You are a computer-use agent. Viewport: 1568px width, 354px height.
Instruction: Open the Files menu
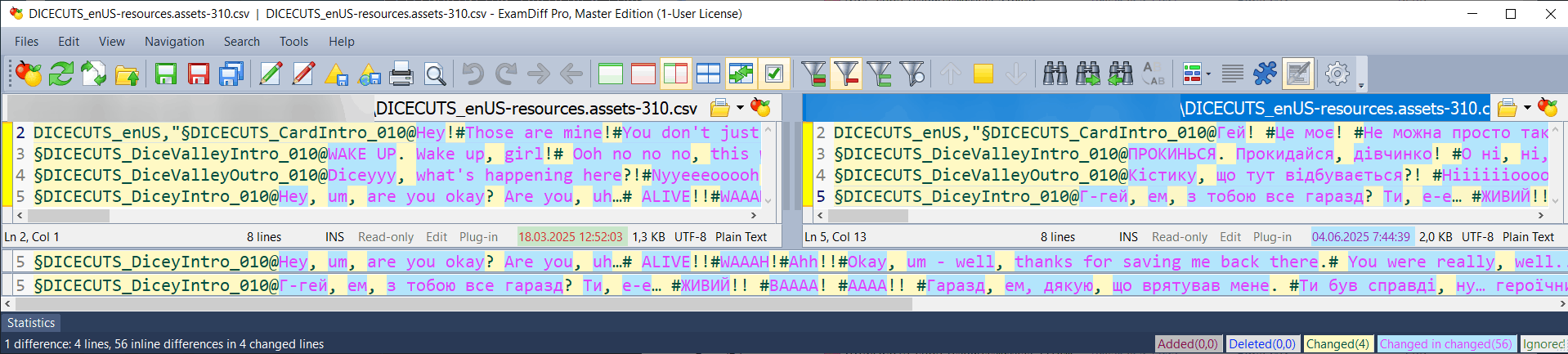click(x=26, y=42)
